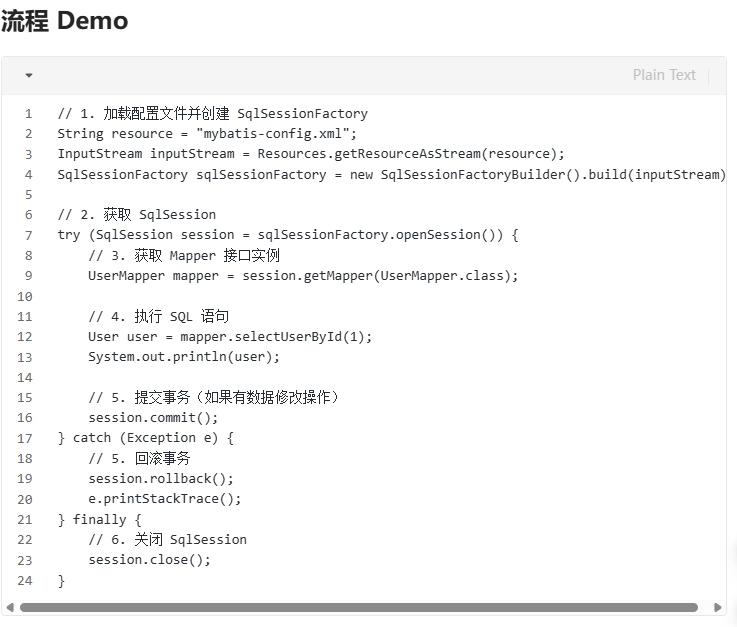Click the SqlSessionFactoryBuilder().build line
Image resolution: width=737 pixels, height=627 pixels.
pos(391,175)
